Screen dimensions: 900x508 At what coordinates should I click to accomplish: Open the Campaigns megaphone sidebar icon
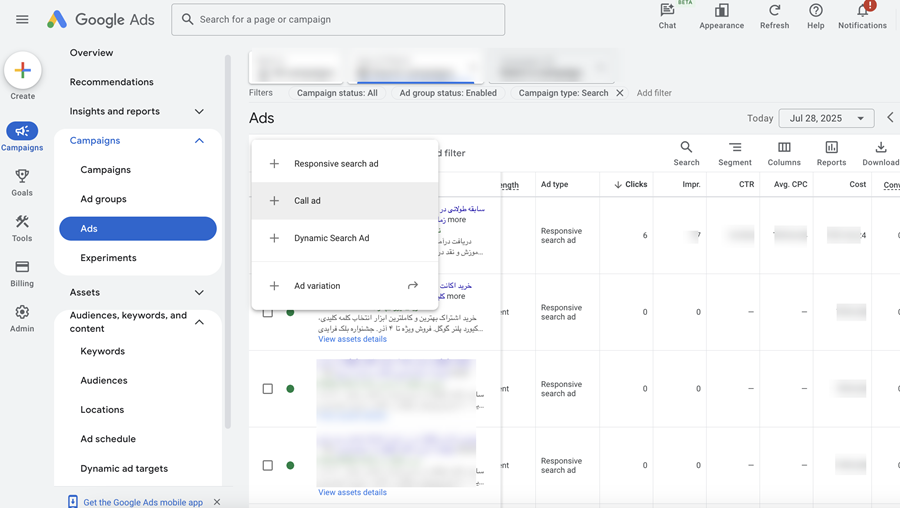coord(22,131)
